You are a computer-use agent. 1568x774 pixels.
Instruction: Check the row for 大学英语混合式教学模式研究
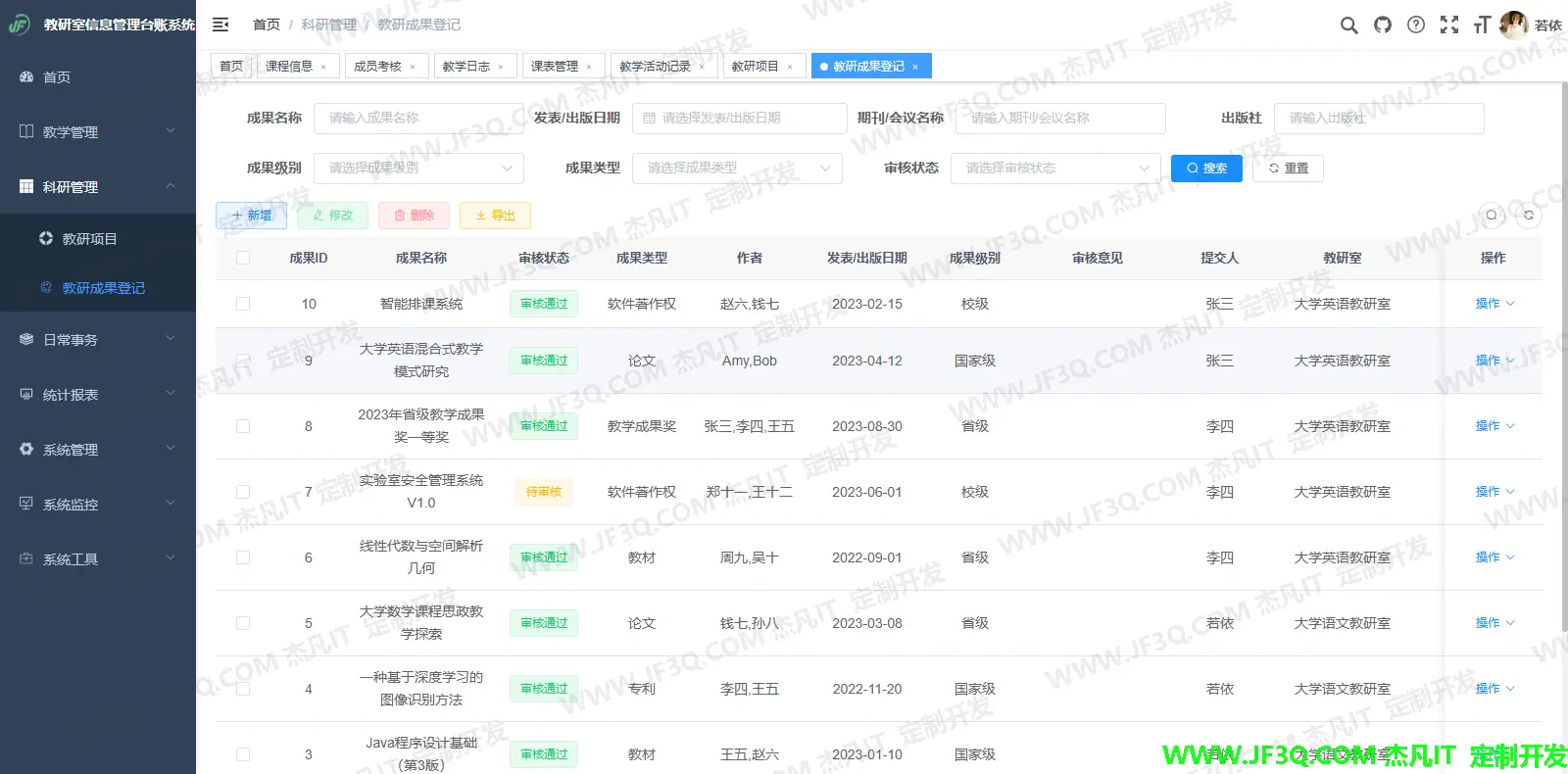click(x=243, y=360)
